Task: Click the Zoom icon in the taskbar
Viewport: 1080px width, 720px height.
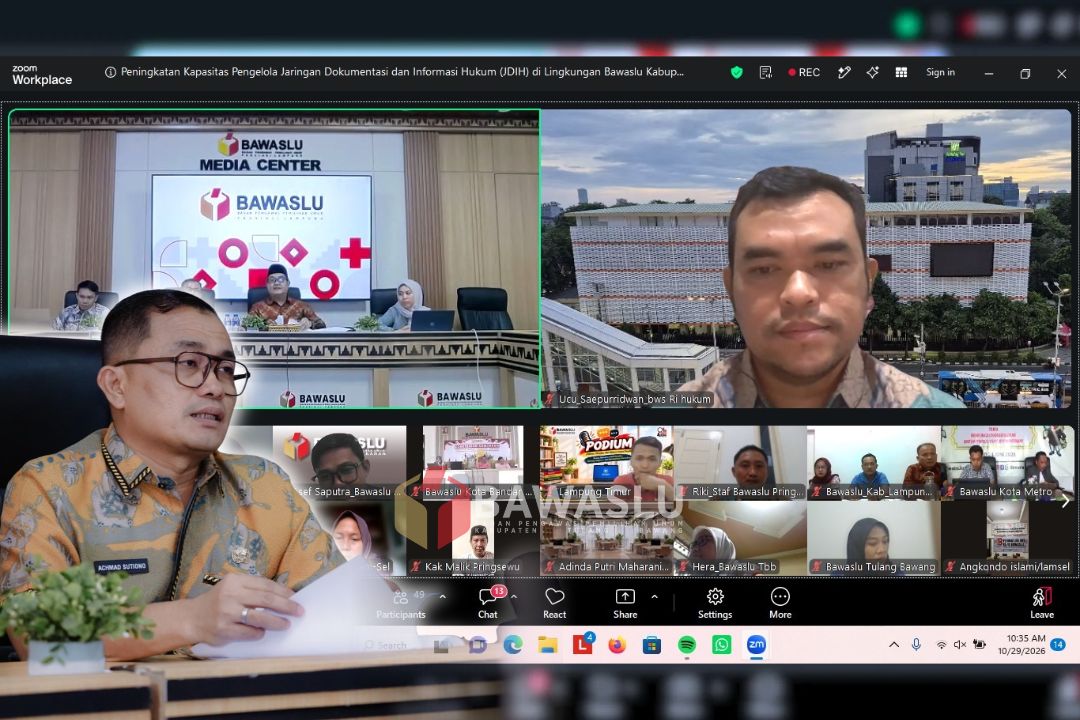Action: pyautogui.click(x=756, y=645)
